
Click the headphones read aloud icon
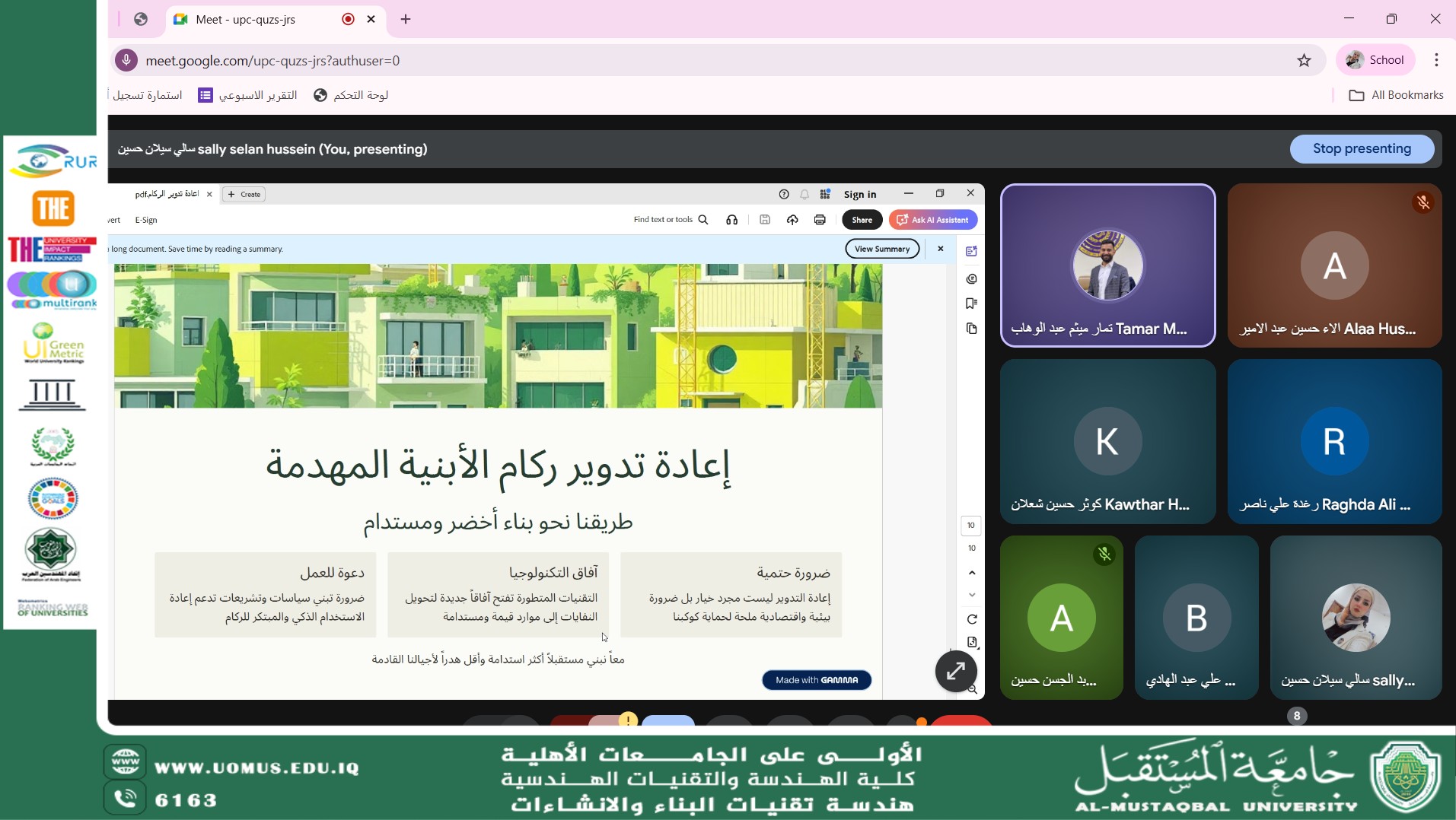click(x=731, y=220)
